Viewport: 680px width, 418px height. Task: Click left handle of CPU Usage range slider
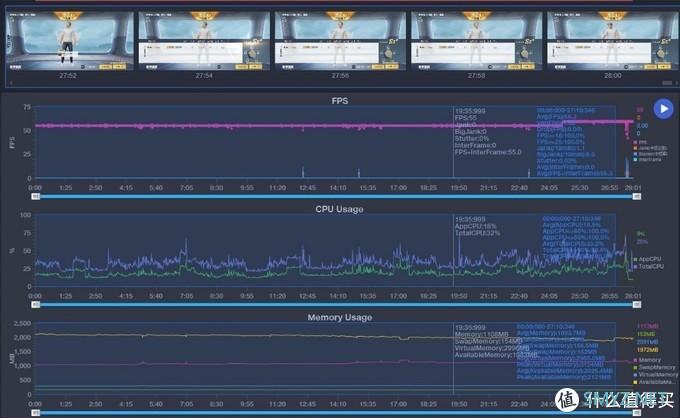point(36,305)
